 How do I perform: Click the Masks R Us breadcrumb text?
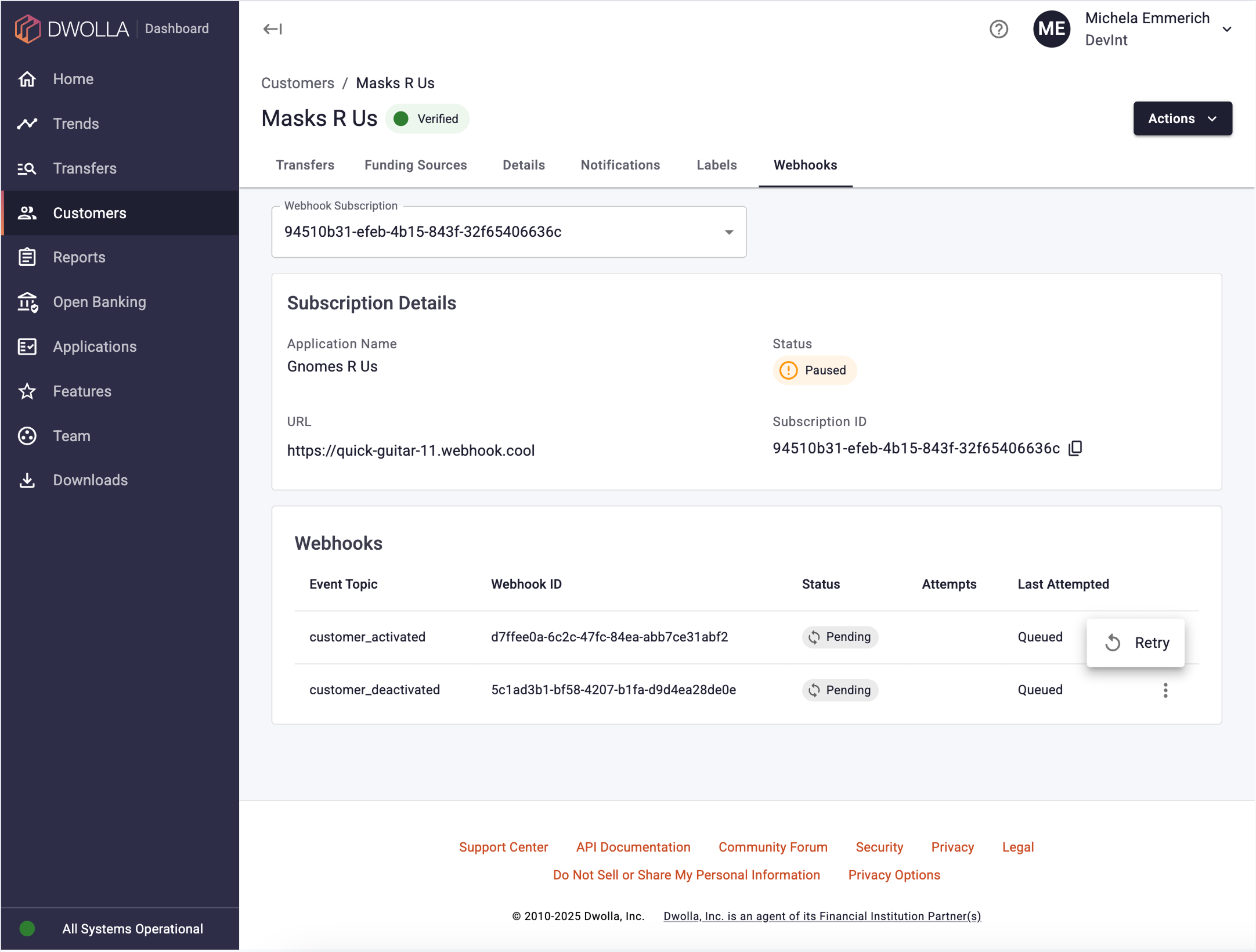[395, 83]
